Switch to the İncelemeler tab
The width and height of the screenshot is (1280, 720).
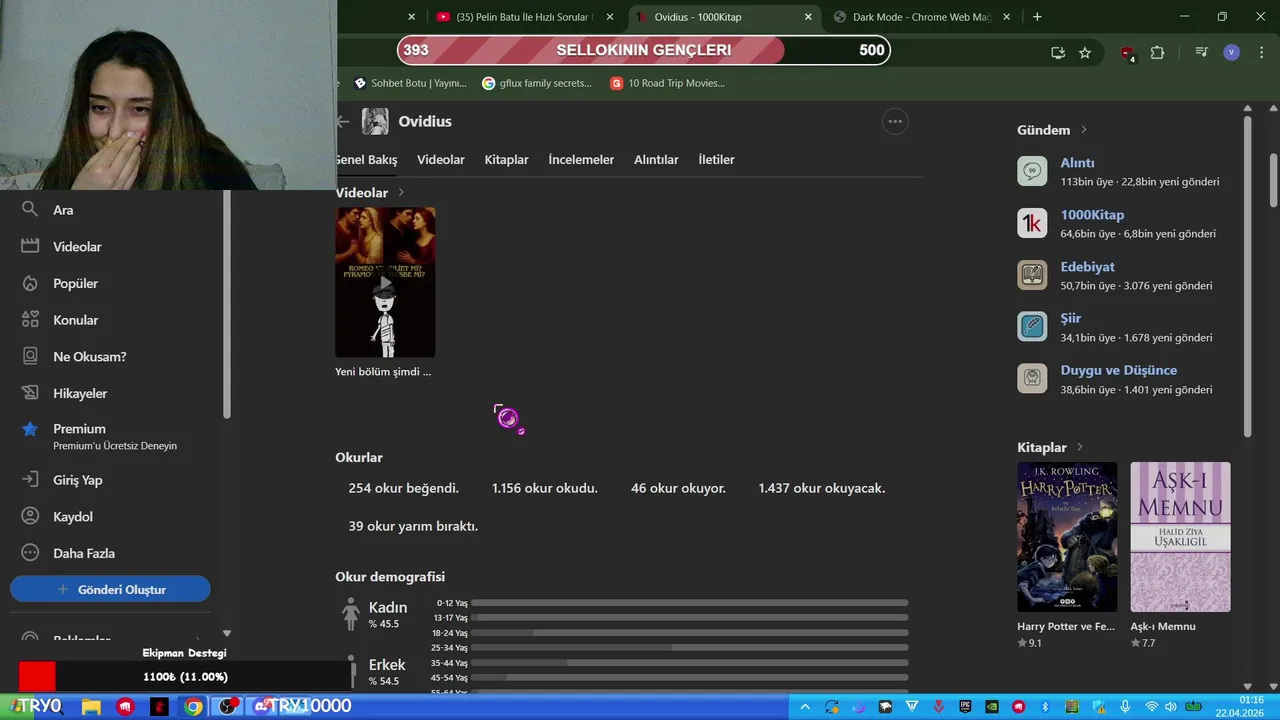(x=581, y=160)
